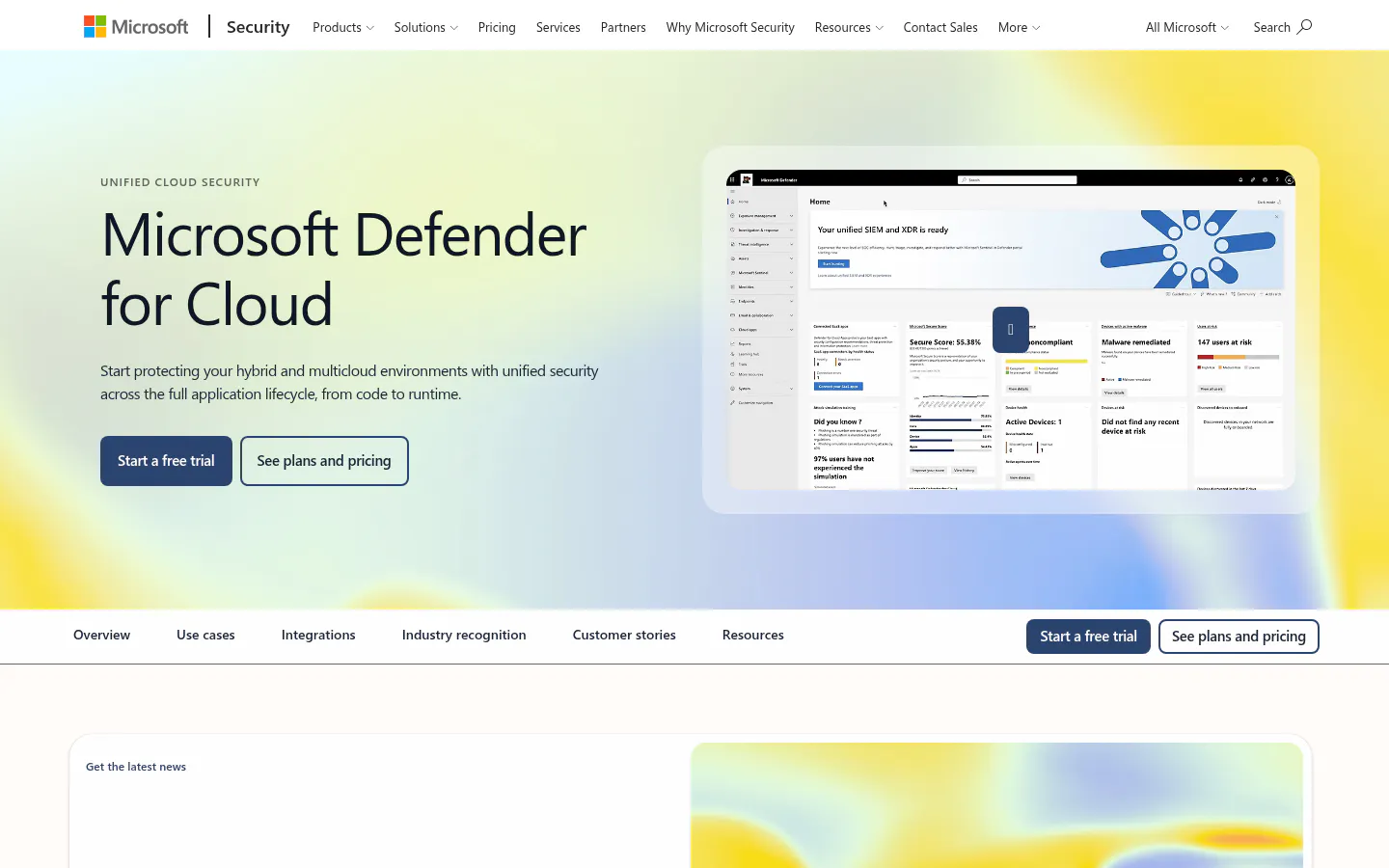Click the 'Microsoft Defender for Cloud' heading
The image size is (1389, 868).
pos(343,269)
